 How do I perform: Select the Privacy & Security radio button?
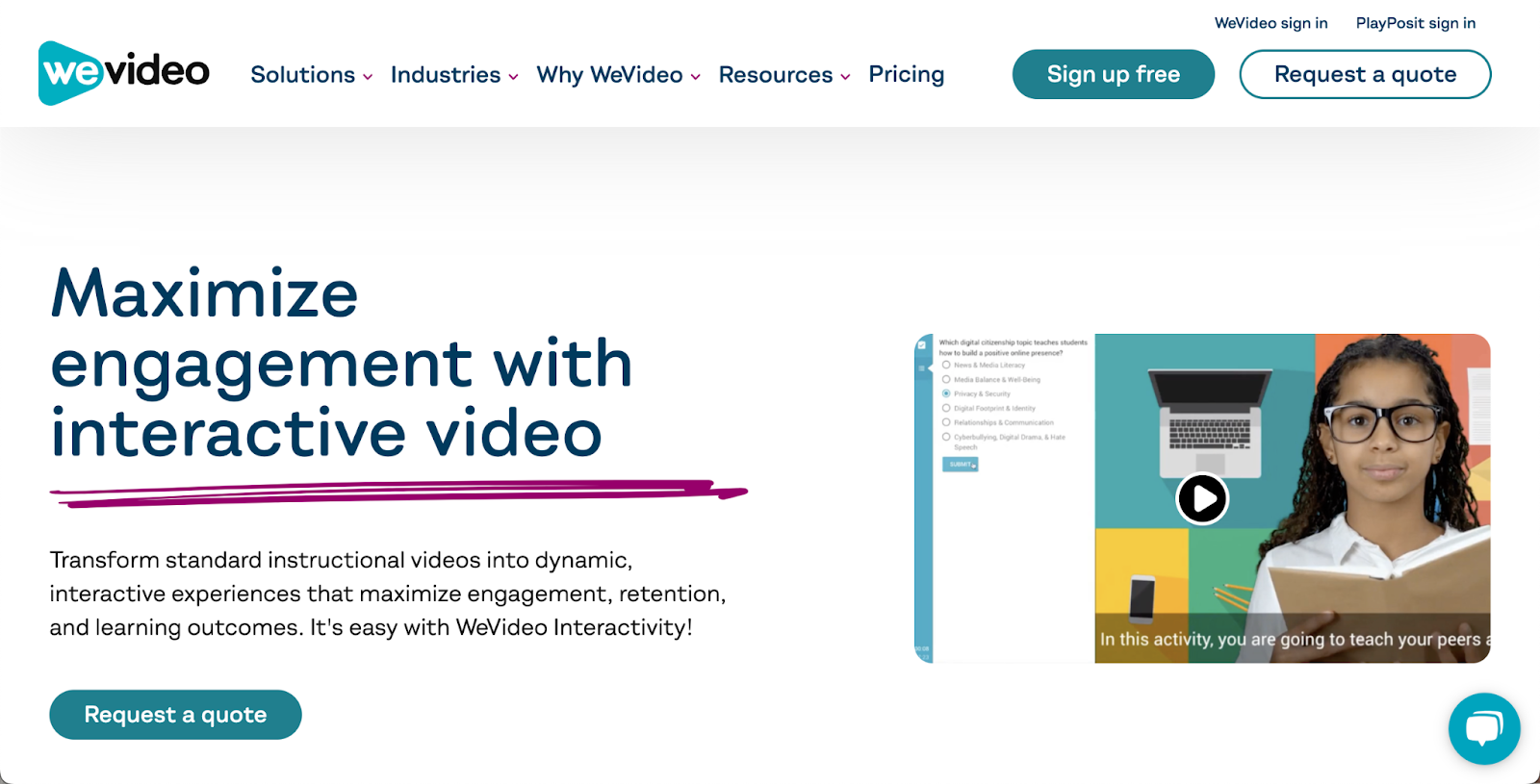click(946, 393)
